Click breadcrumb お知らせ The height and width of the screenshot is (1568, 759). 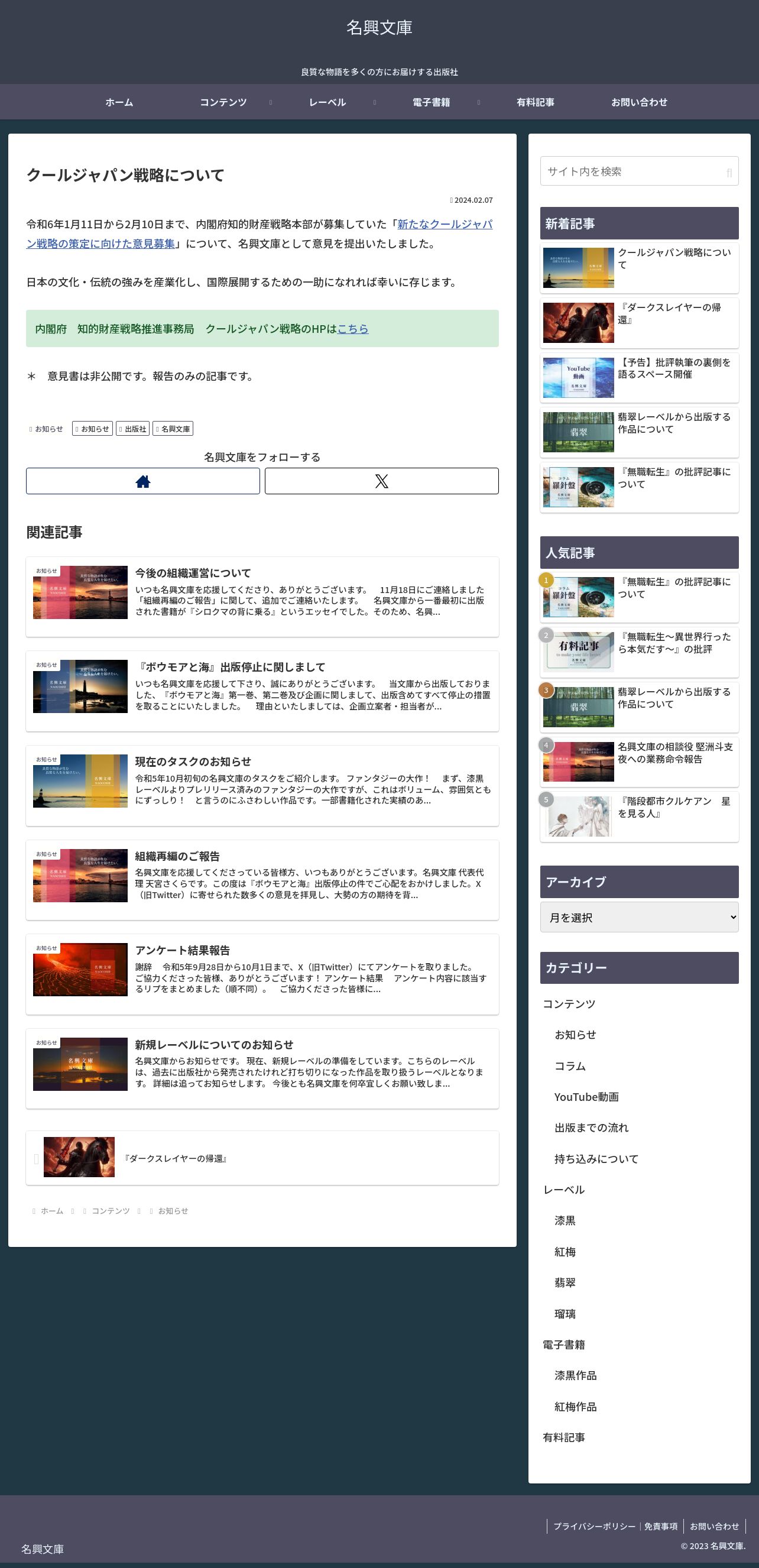tap(173, 1211)
